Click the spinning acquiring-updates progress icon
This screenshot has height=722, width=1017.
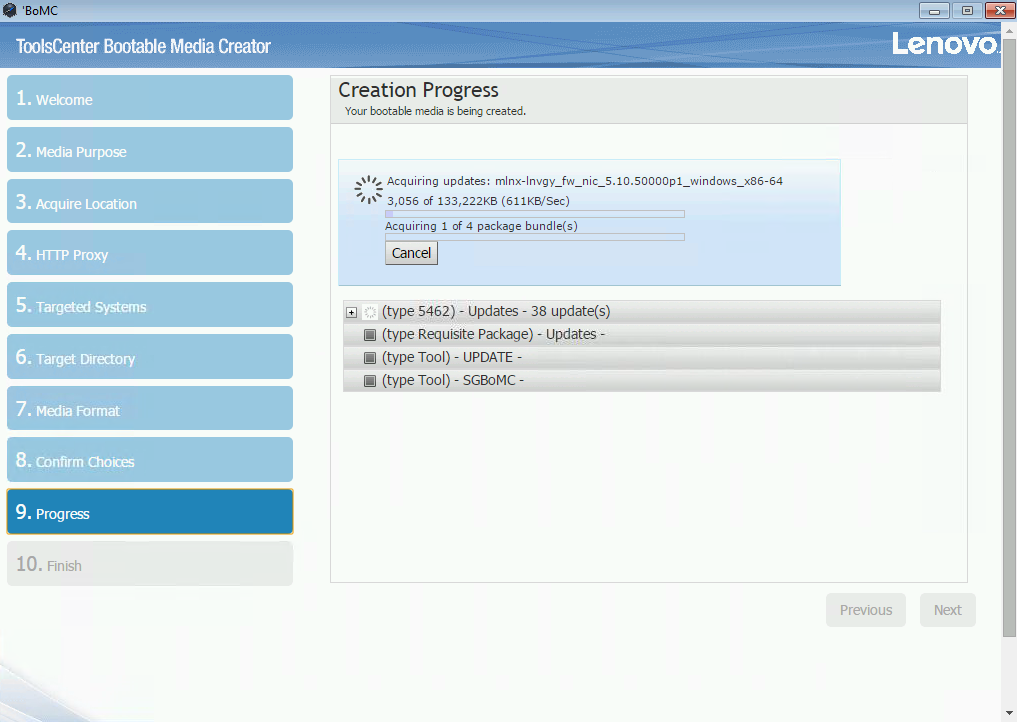coord(368,190)
